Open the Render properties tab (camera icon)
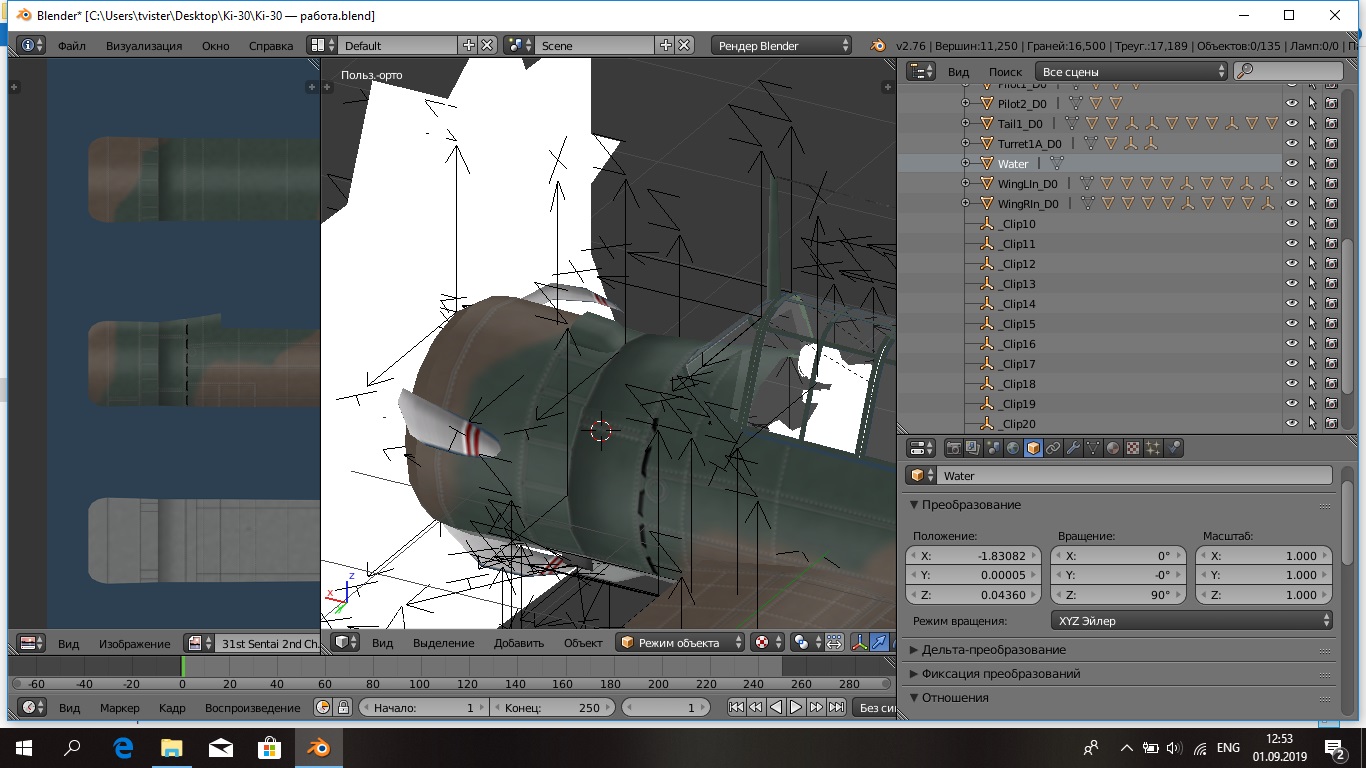The width and height of the screenshot is (1366, 768). point(953,448)
